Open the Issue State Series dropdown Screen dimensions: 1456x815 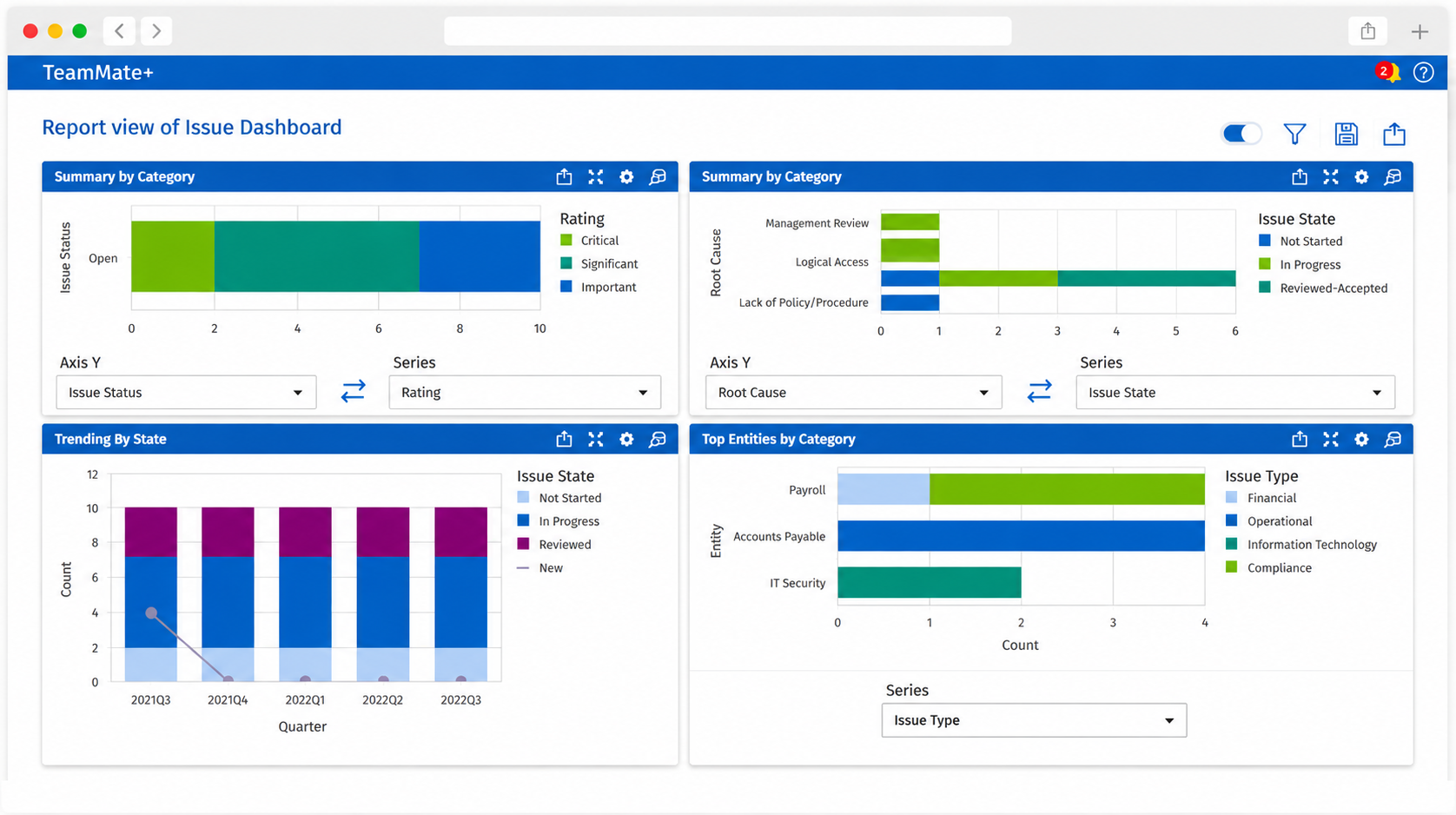(x=1235, y=392)
